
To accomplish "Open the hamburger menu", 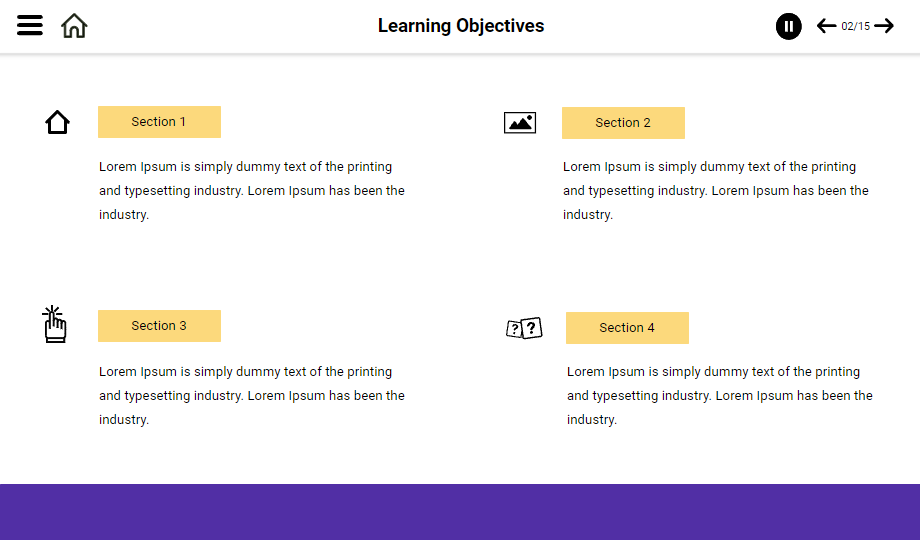I will (x=30, y=26).
